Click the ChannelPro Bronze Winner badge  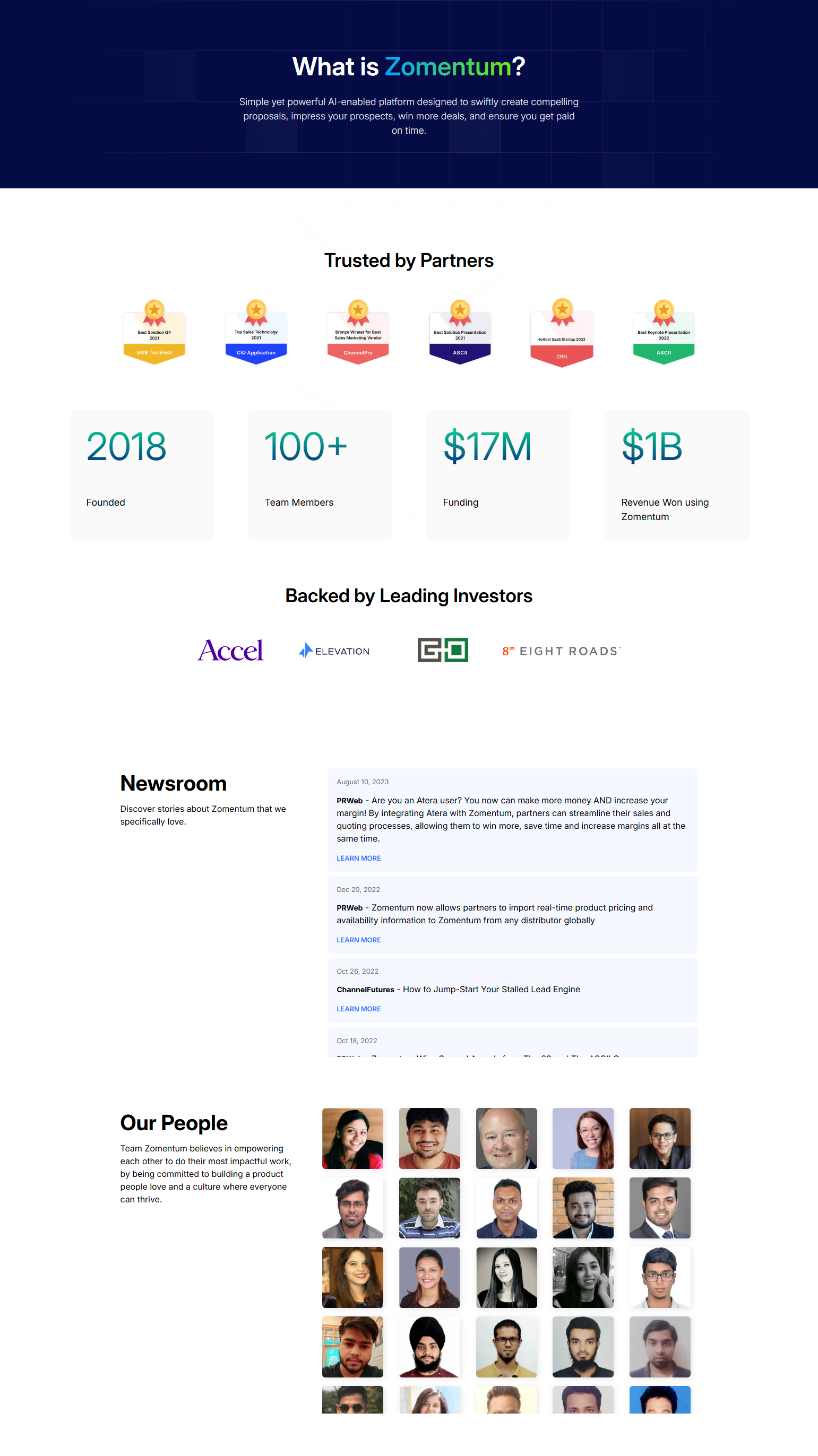point(358,333)
